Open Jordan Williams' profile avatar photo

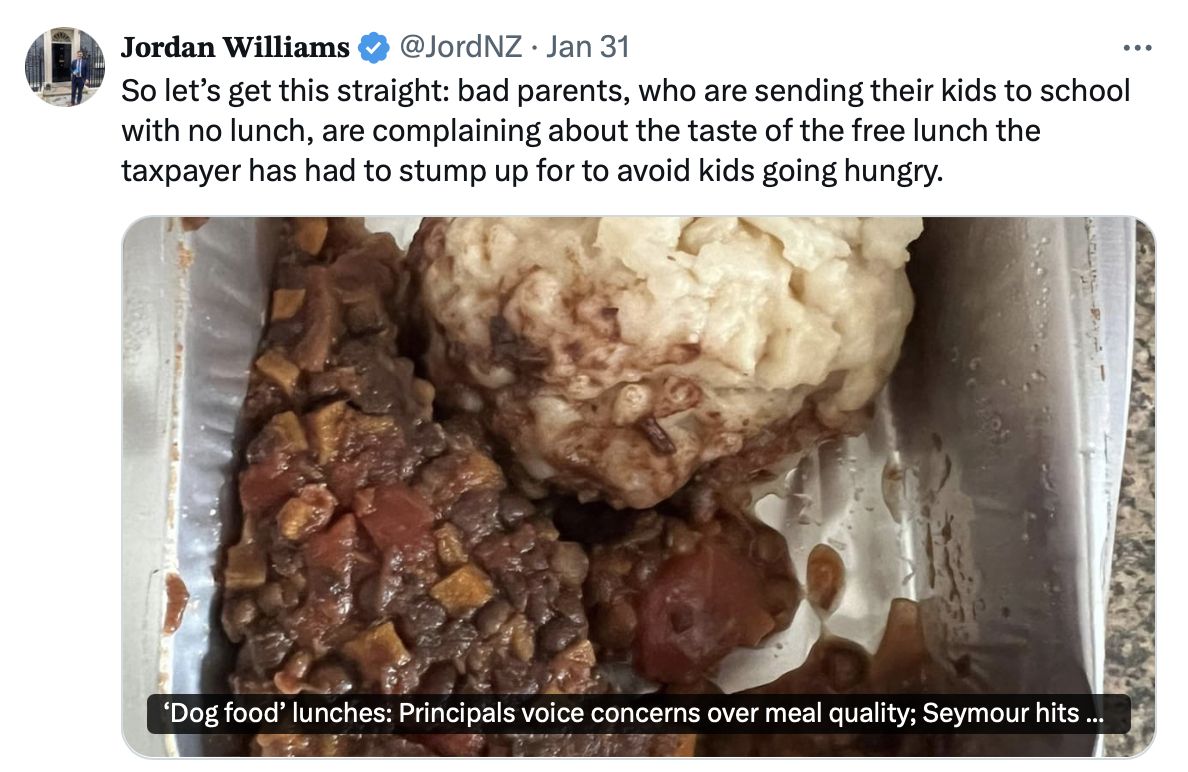pyautogui.click(x=64, y=67)
